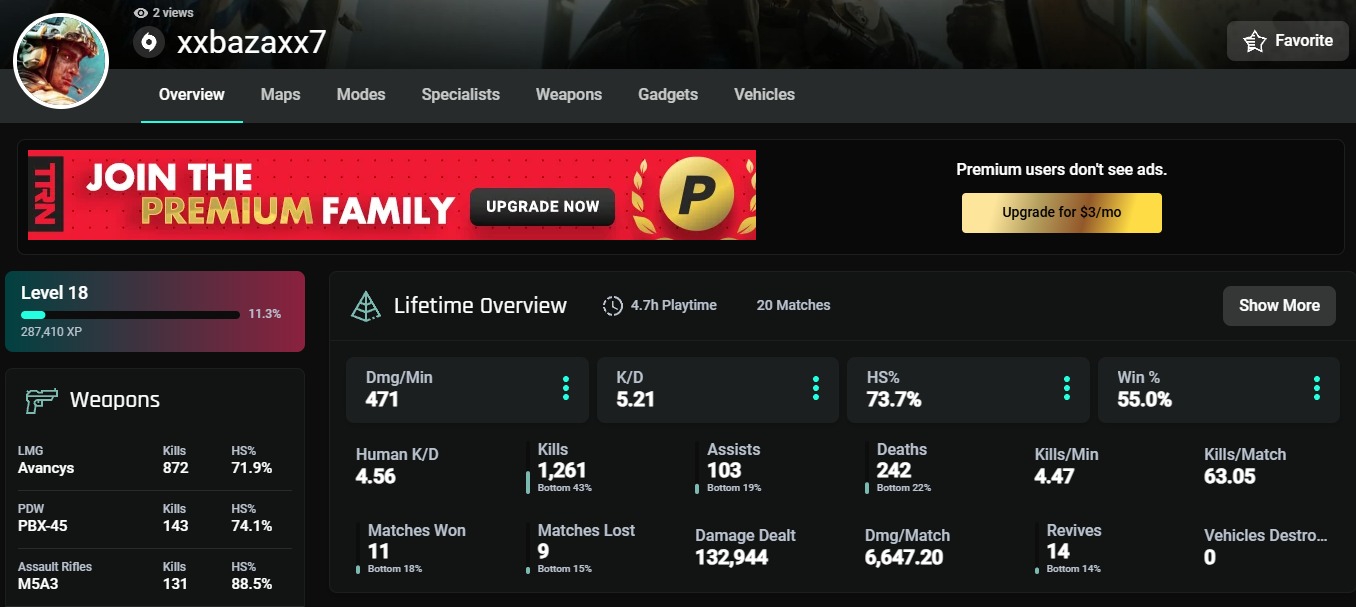Click the 20 Matches label
1356x607 pixels.
tap(794, 306)
